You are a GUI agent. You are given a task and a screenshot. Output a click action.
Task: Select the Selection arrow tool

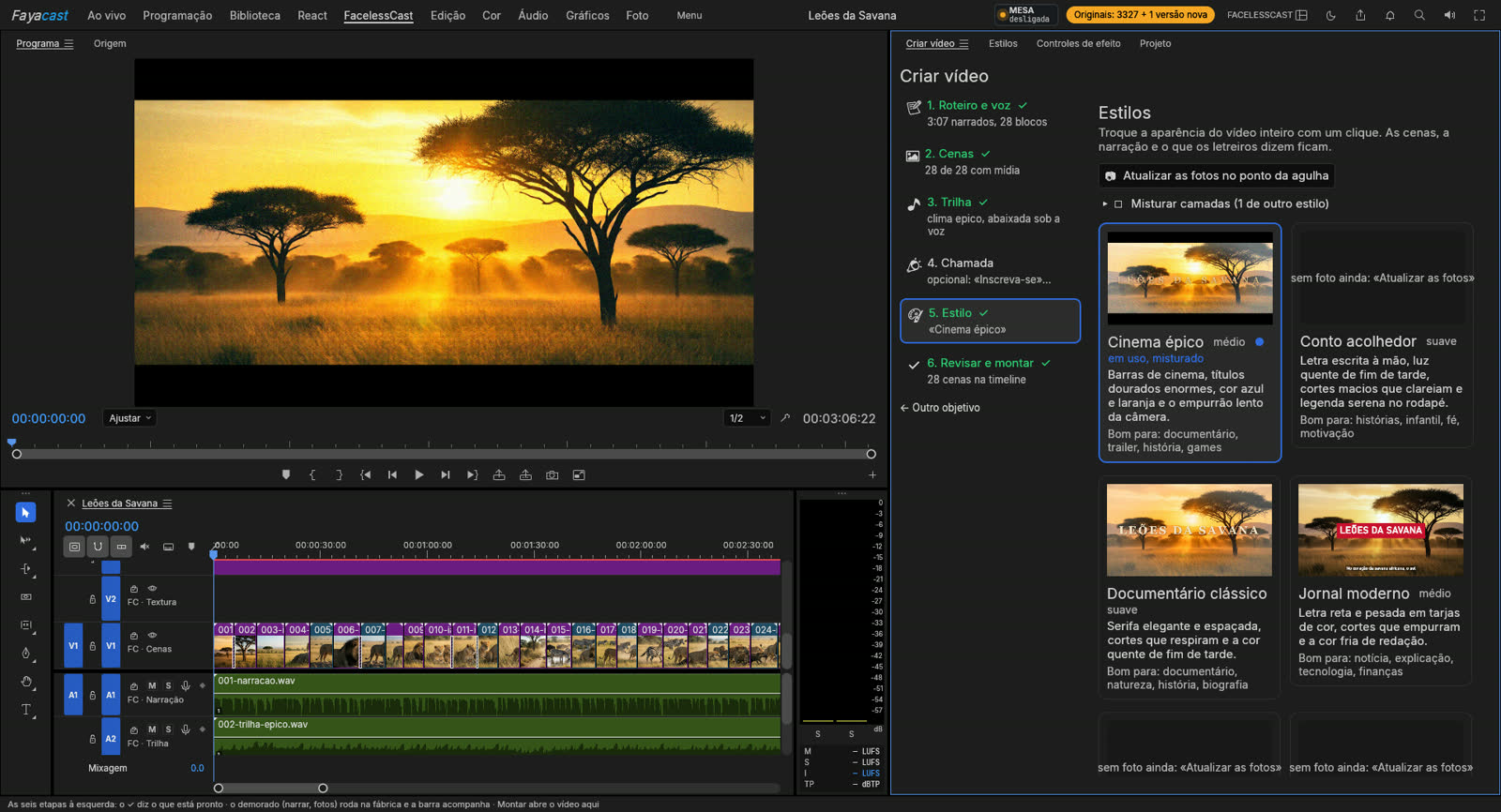[x=25, y=512]
